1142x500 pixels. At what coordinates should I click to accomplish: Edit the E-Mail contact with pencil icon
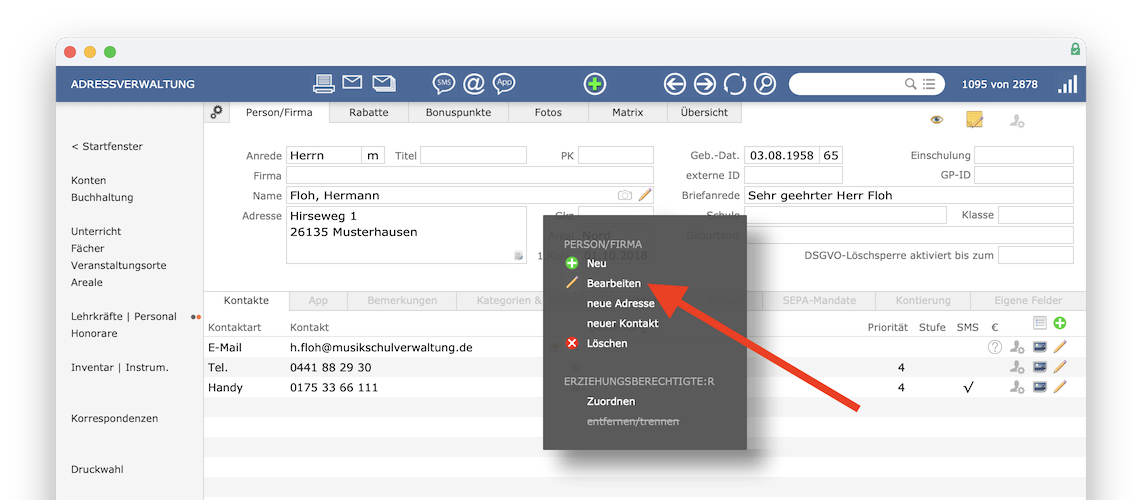[1060, 347]
